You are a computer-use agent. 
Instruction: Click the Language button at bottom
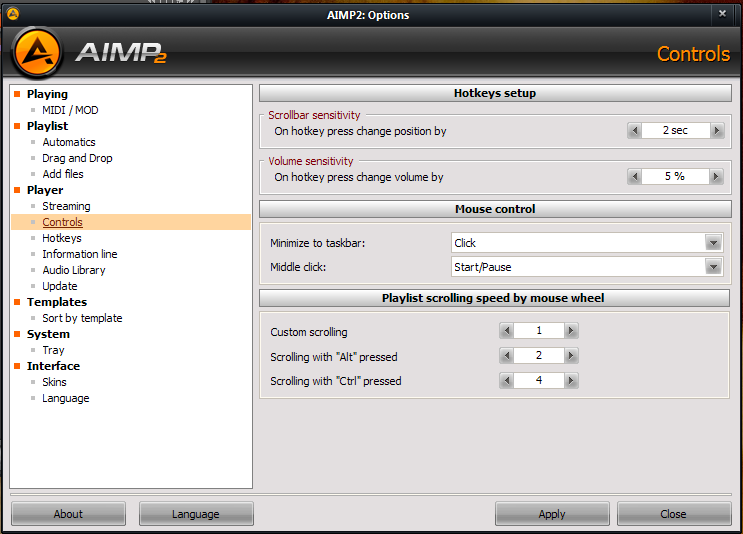pyautogui.click(x=196, y=514)
